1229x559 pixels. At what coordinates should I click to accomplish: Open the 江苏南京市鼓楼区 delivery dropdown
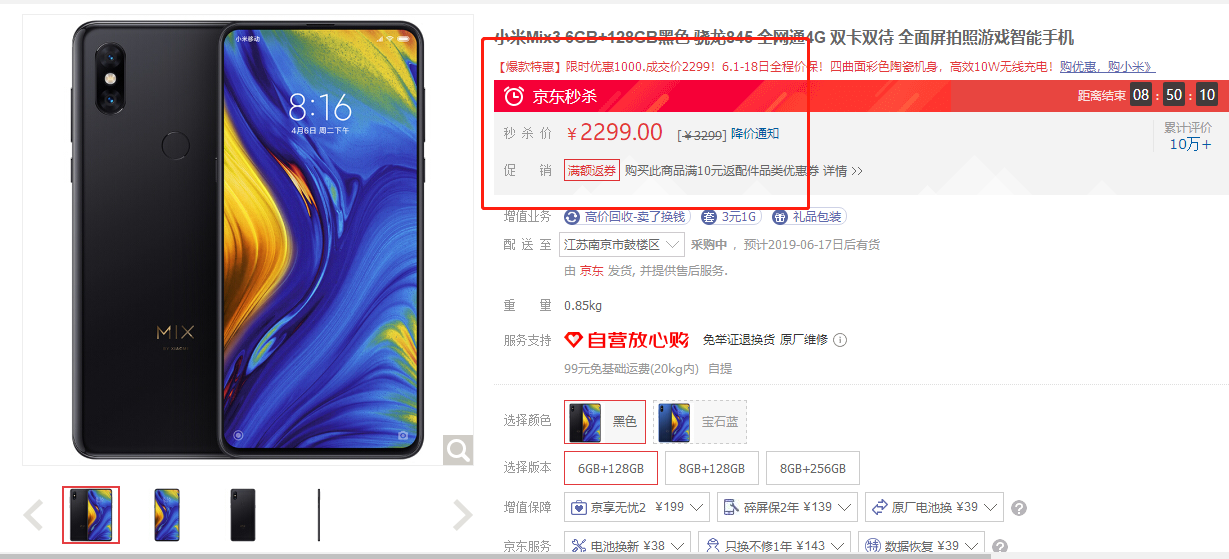622,244
